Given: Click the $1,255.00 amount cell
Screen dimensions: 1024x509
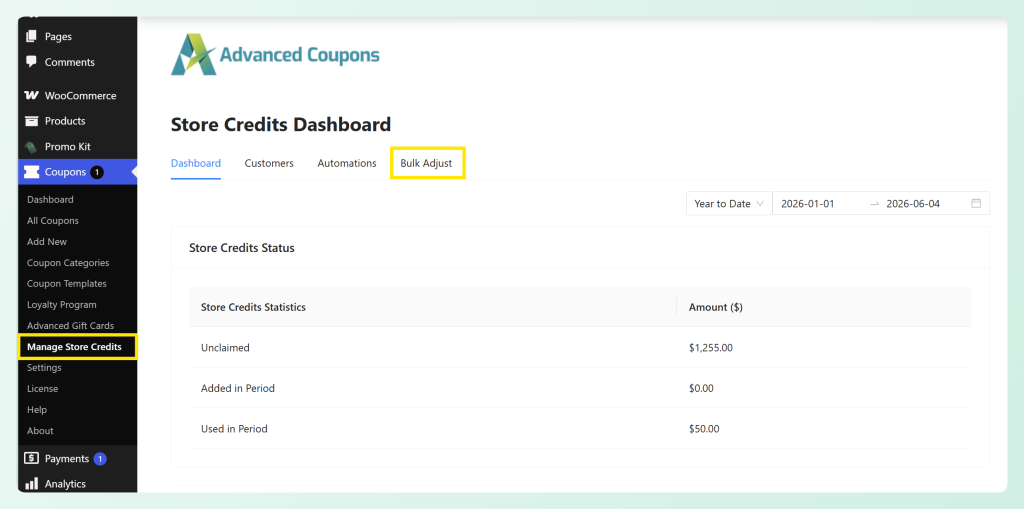Looking at the screenshot, I should [x=711, y=348].
